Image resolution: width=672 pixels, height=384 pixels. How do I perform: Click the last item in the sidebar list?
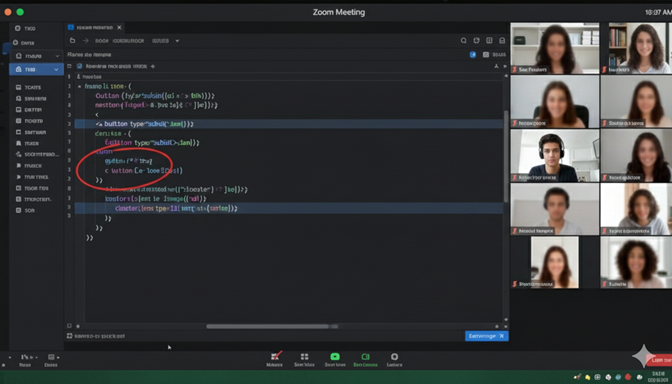tap(25, 210)
